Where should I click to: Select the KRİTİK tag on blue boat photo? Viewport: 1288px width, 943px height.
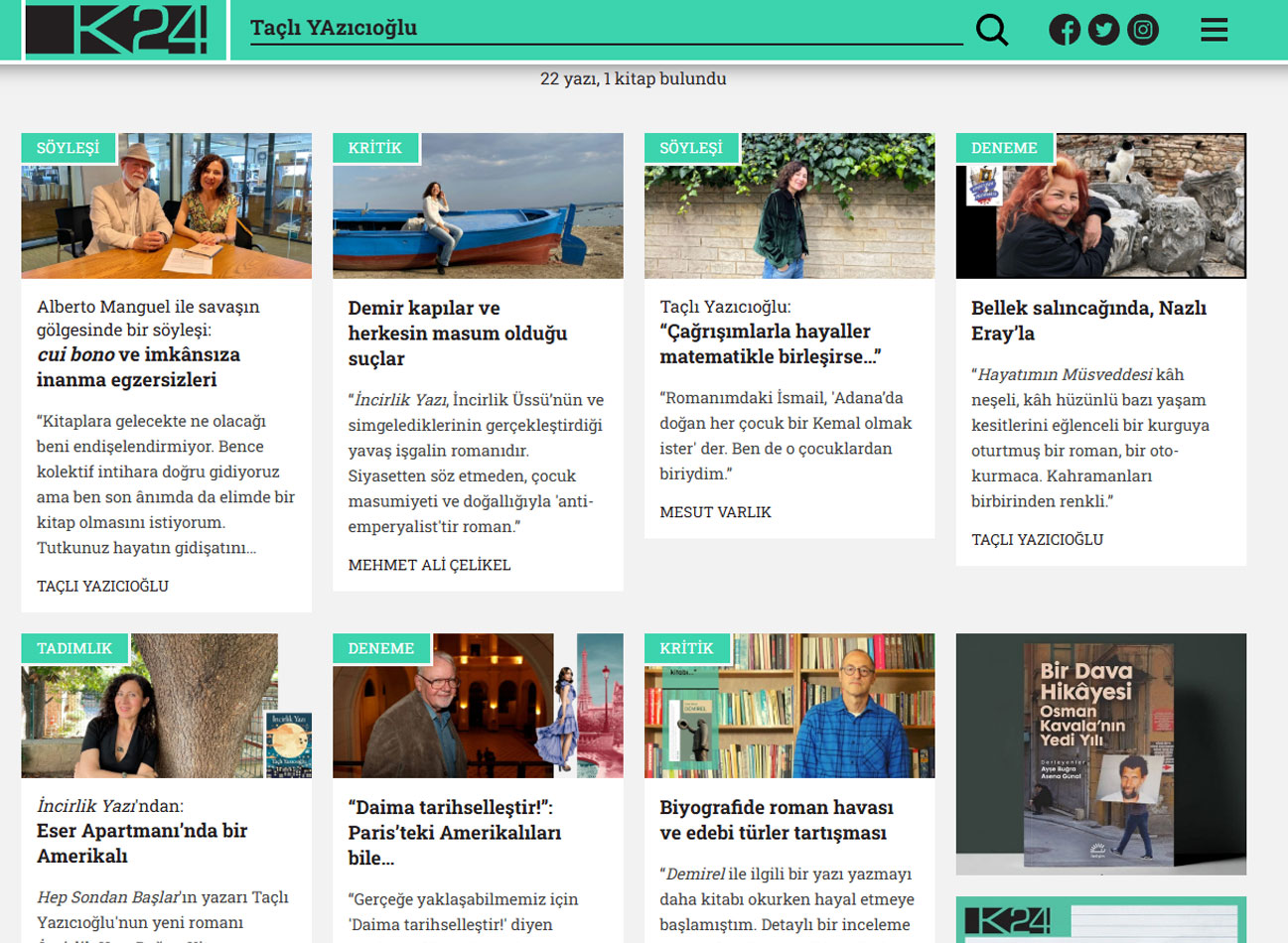(375, 148)
